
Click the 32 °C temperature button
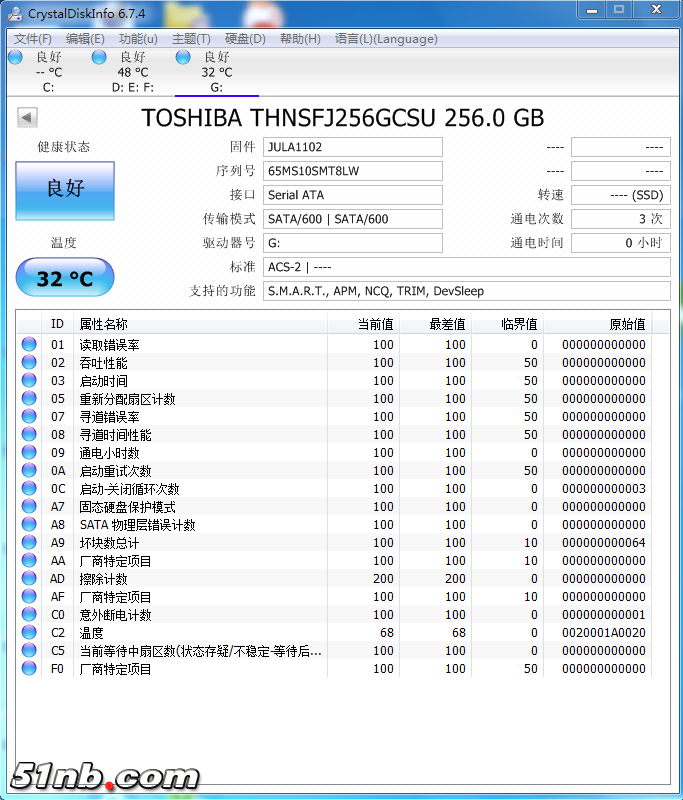tap(65, 278)
